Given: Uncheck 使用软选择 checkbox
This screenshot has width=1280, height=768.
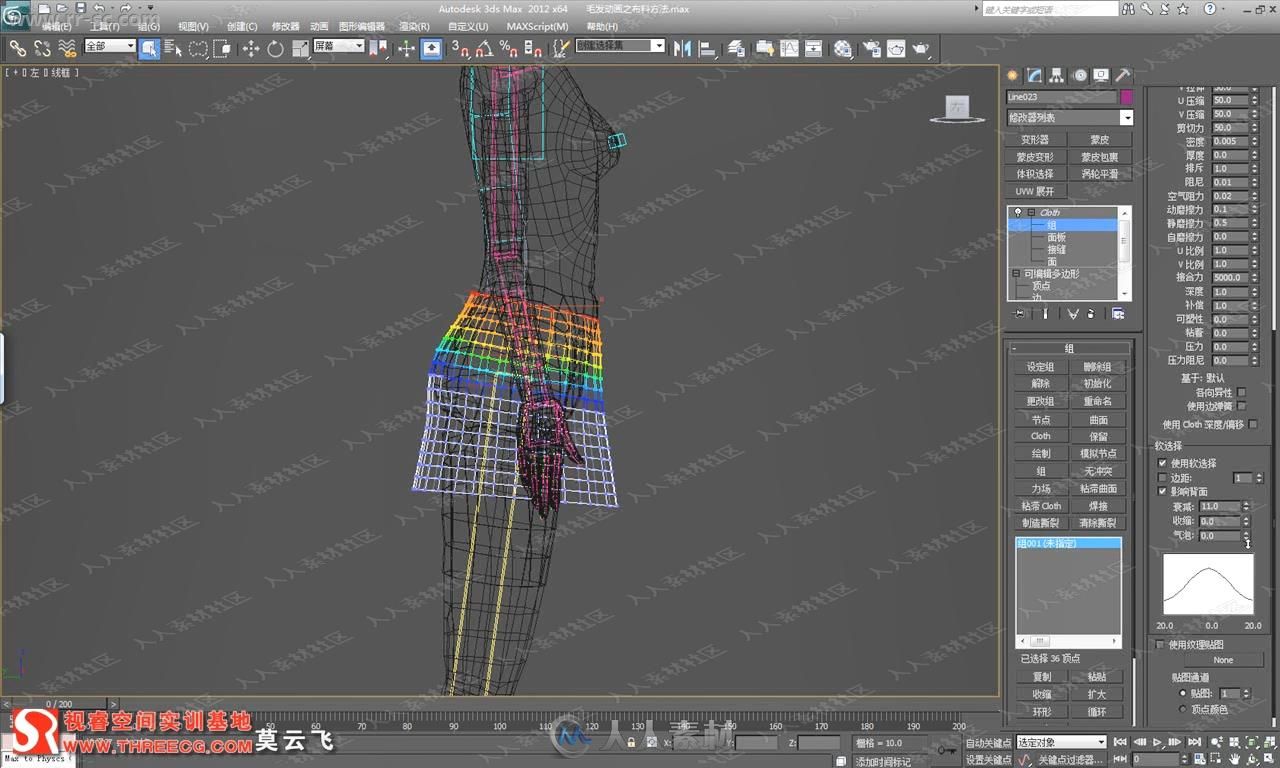Looking at the screenshot, I should coord(1162,463).
